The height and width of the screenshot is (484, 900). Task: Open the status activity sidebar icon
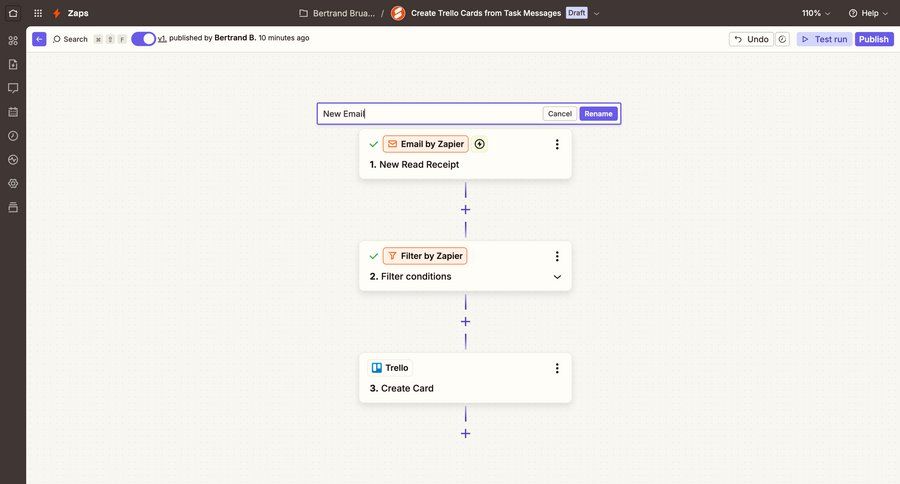pyautogui.click(x=13, y=160)
